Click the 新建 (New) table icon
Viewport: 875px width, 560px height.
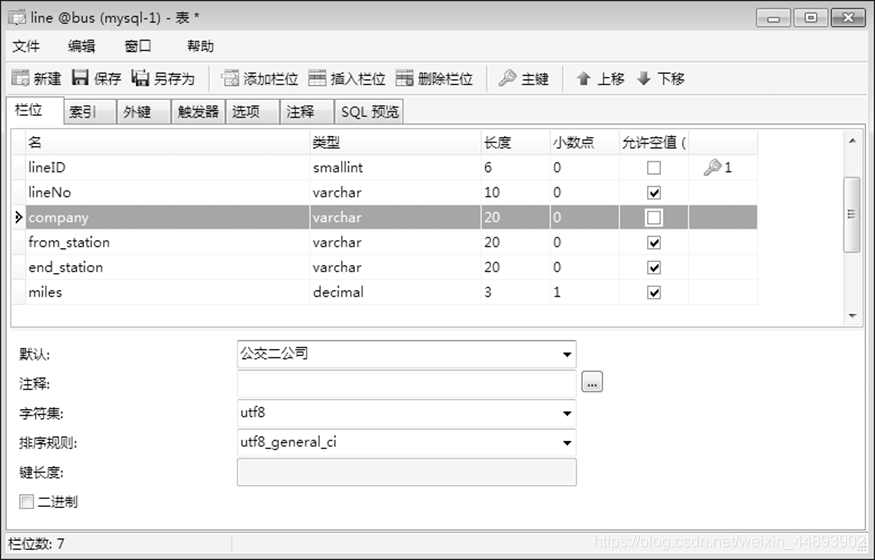pos(21,79)
